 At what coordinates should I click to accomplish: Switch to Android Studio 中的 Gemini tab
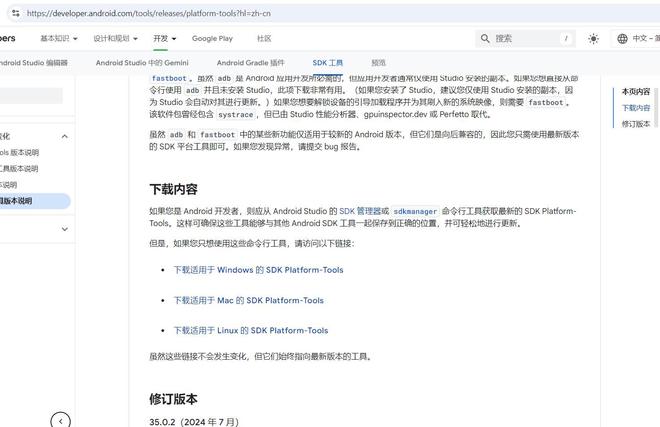(x=142, y=63)
